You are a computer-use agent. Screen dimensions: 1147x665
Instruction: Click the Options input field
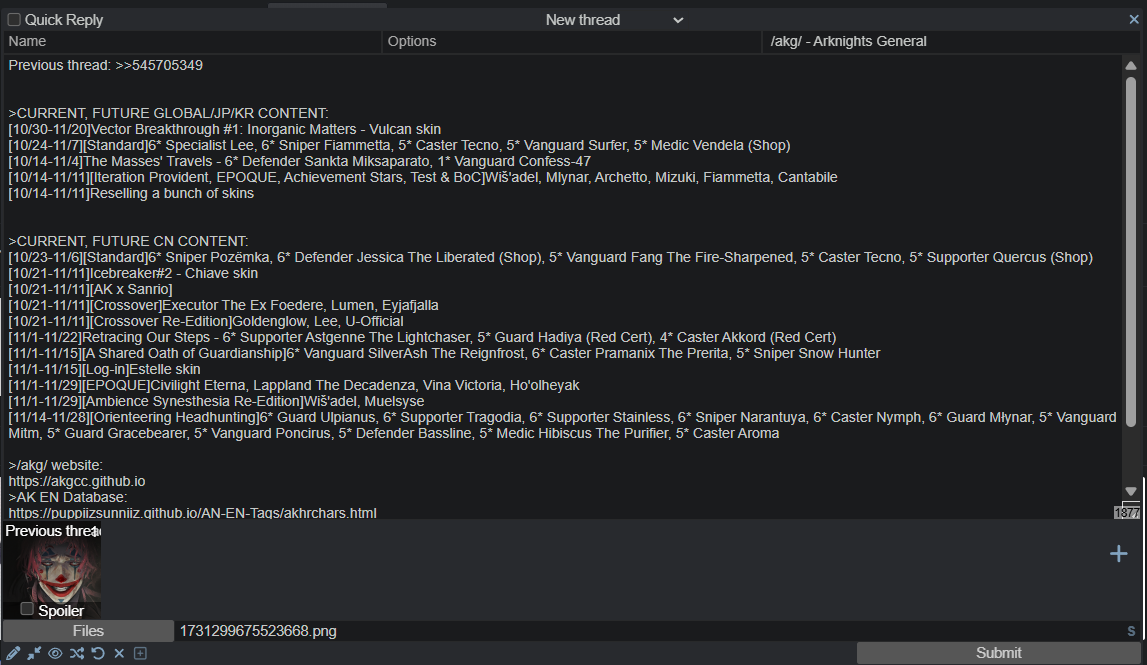click(571, 42)
